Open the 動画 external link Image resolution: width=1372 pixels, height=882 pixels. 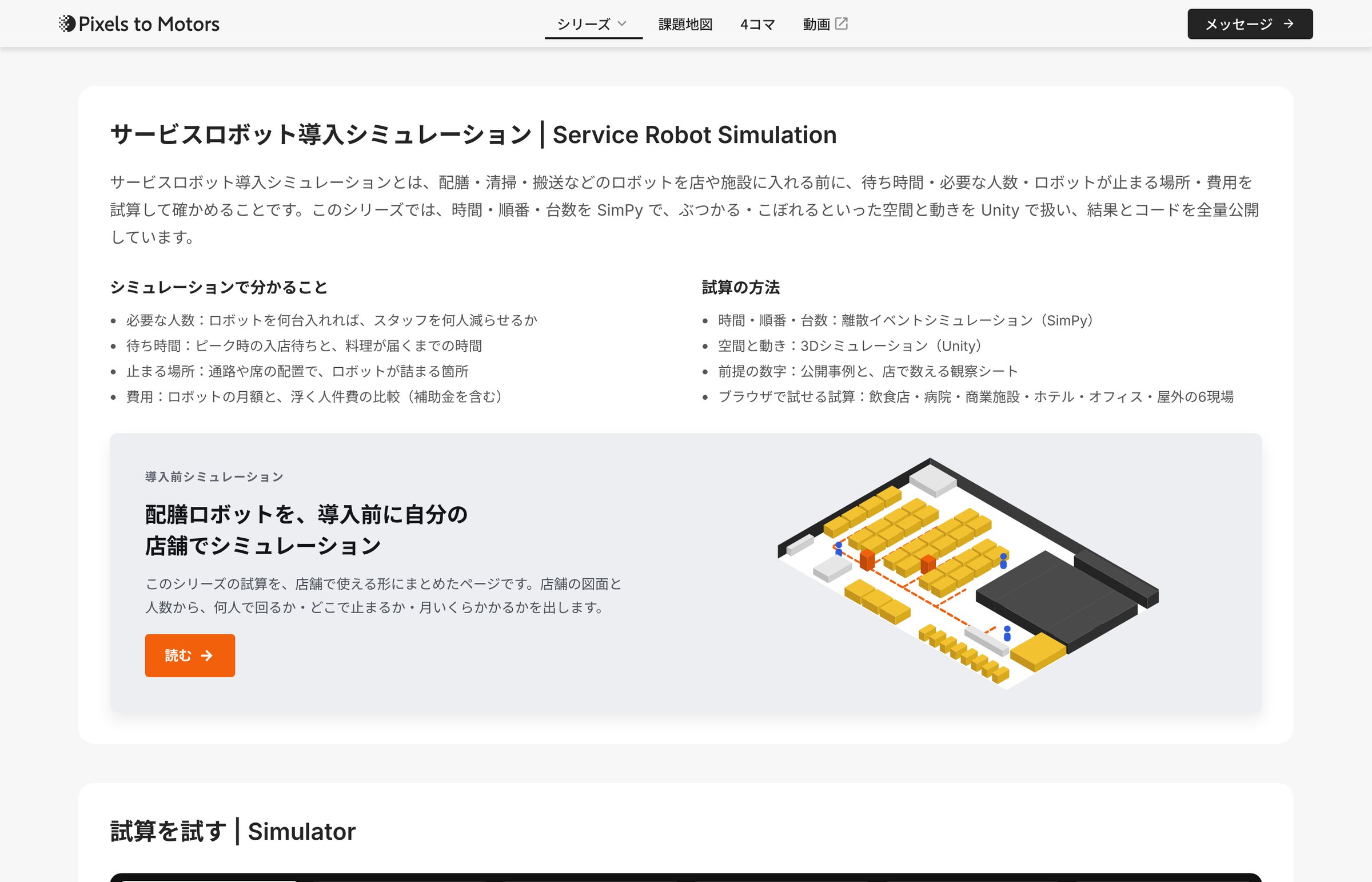pyautogui.click(x=825, y=24)
